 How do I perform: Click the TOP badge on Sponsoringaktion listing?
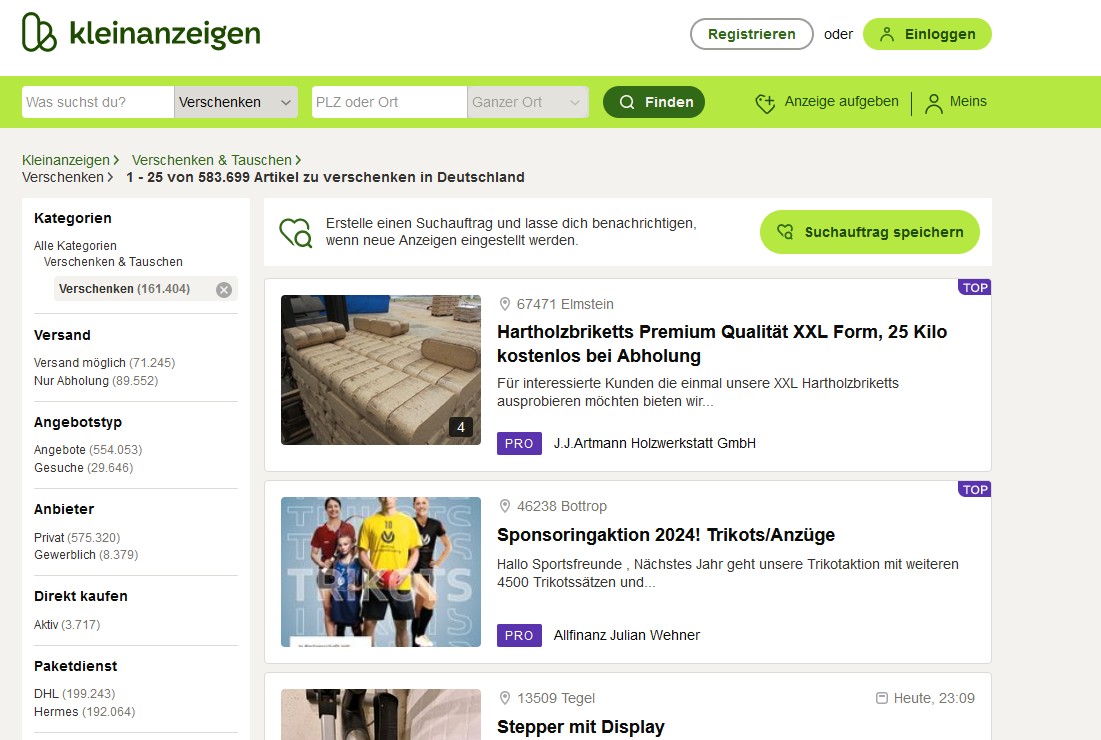click(x=975, y=489)
